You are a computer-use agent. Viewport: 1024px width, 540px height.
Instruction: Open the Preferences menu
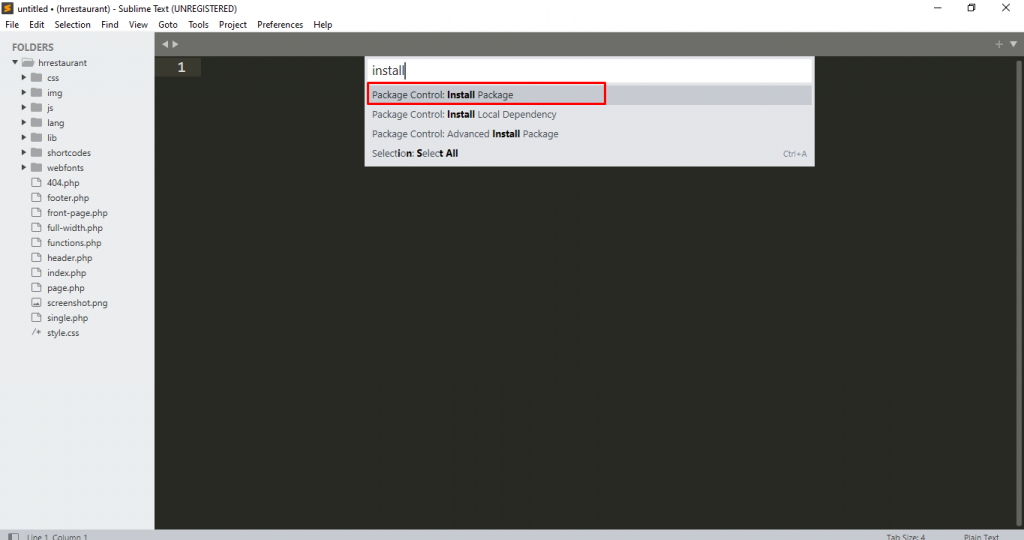pos(280,24)
